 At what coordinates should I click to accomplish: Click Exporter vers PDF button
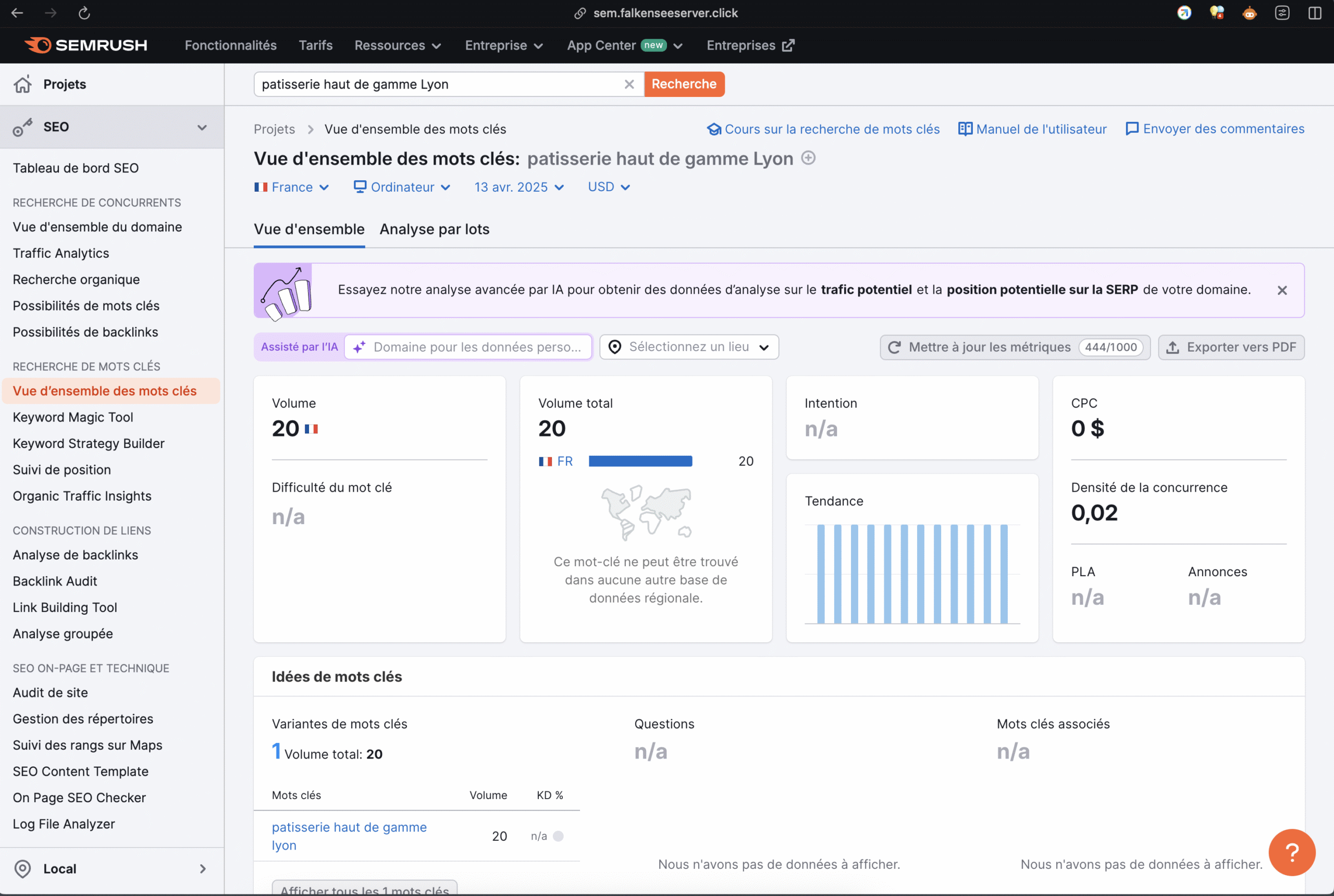[x=1231, y=347]
